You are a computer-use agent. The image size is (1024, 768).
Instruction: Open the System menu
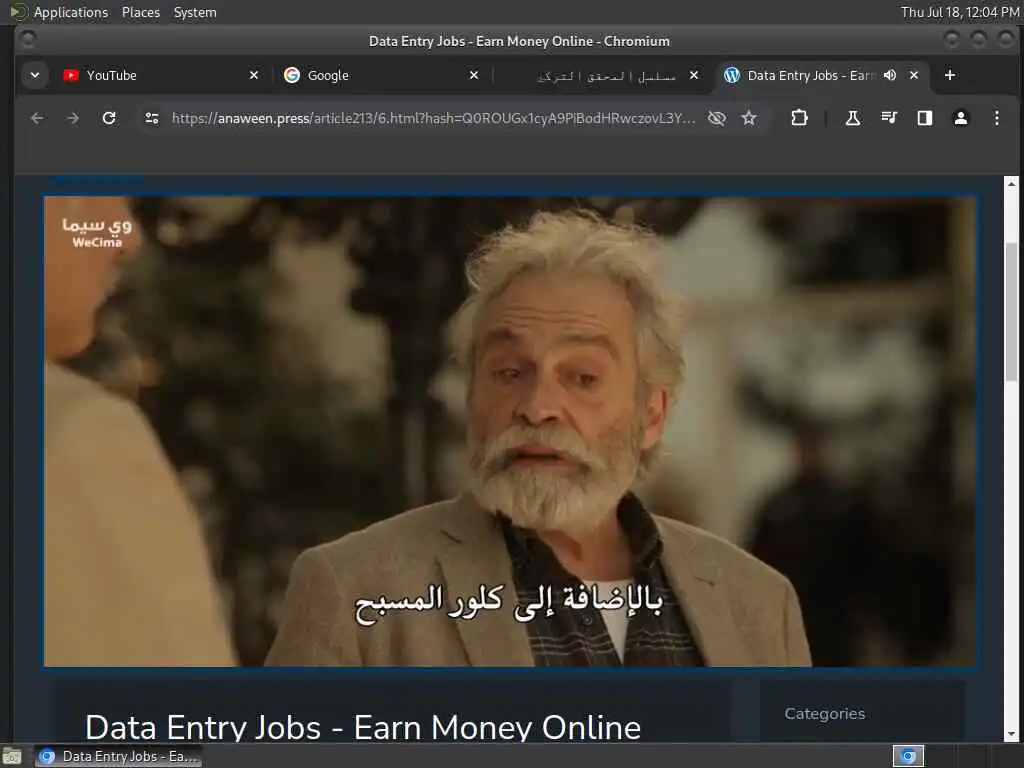coord(195,12)
